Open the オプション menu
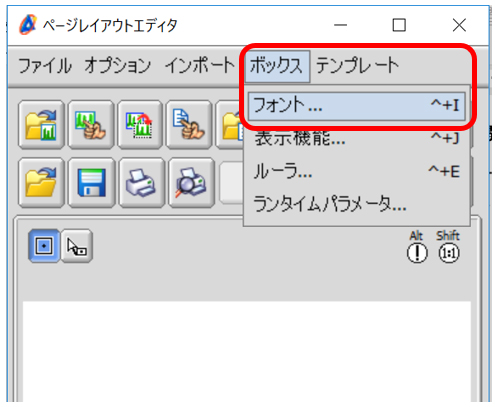This screenshot has height=407, width=495. 117,65
